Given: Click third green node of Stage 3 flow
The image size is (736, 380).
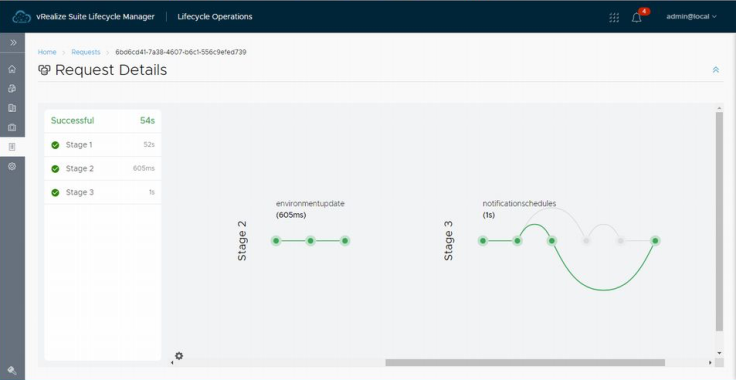Looking at the screenshot, I should [x=552, y=241].
